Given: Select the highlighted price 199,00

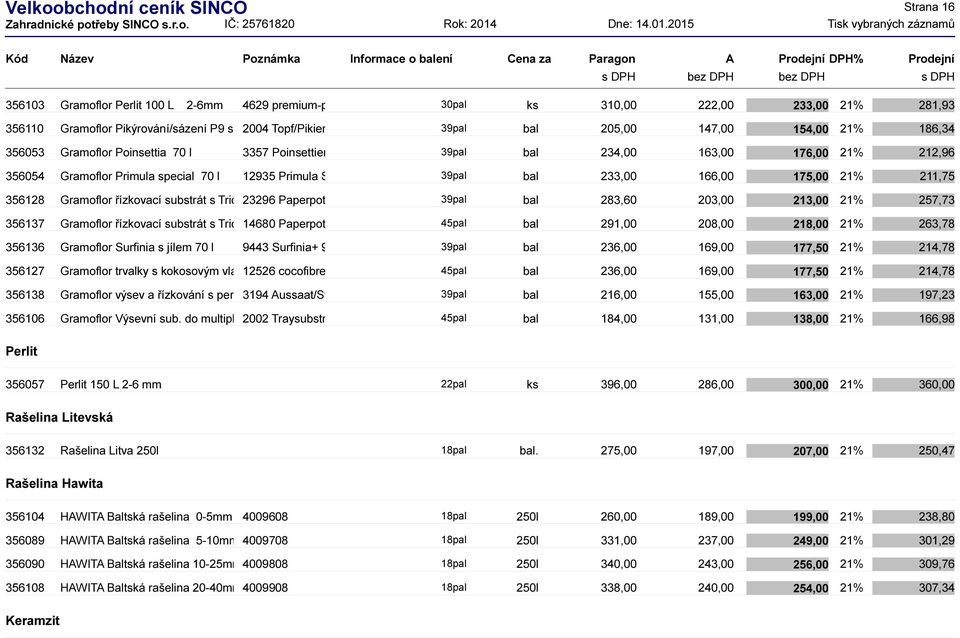Looking at the screenshot, I should (x=811, y=517).
